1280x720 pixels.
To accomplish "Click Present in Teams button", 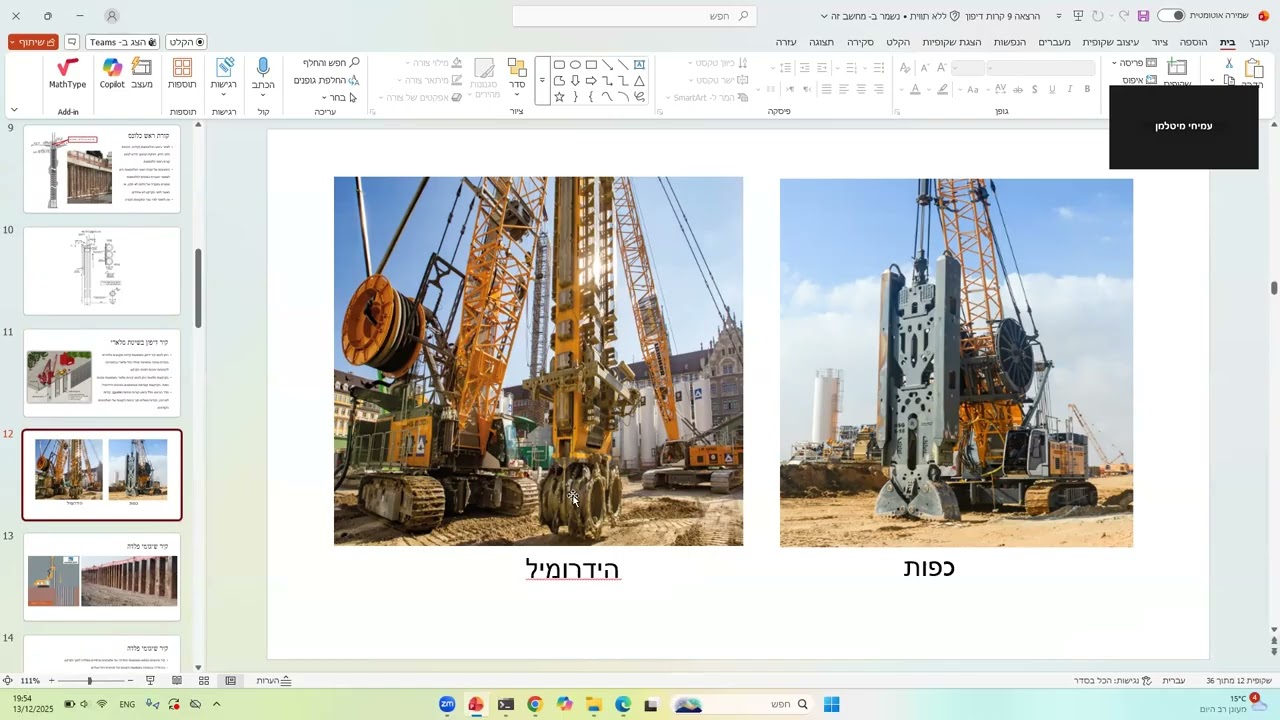I will 123,42.
